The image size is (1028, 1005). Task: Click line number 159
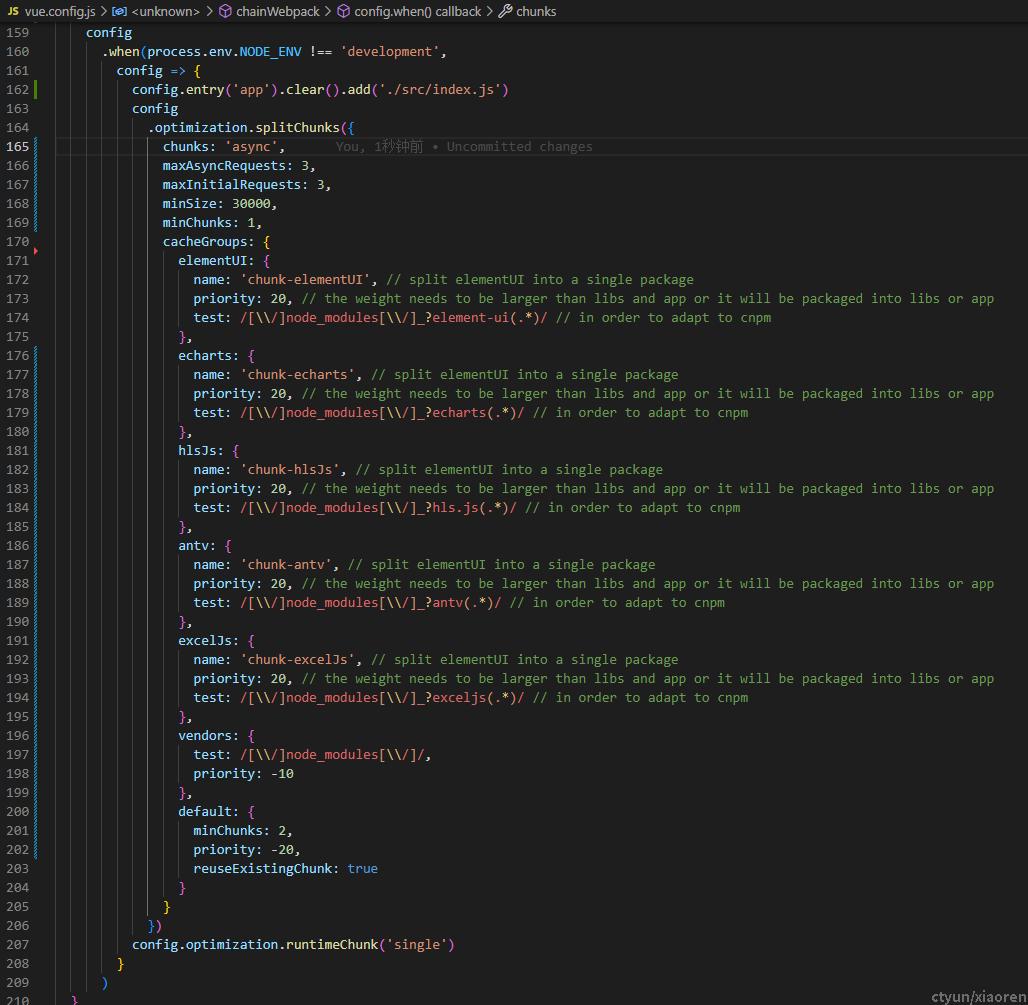click(x=18, y=32)
